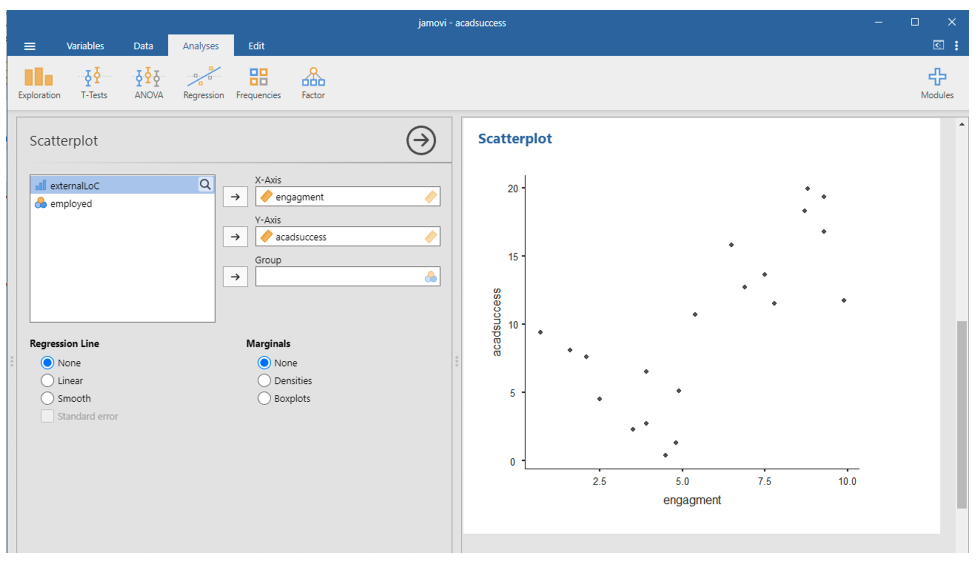980x563 pixels.
Task: Open the T-Tests analysis menu
Action: pyautogui.click(x=94, y=83)
